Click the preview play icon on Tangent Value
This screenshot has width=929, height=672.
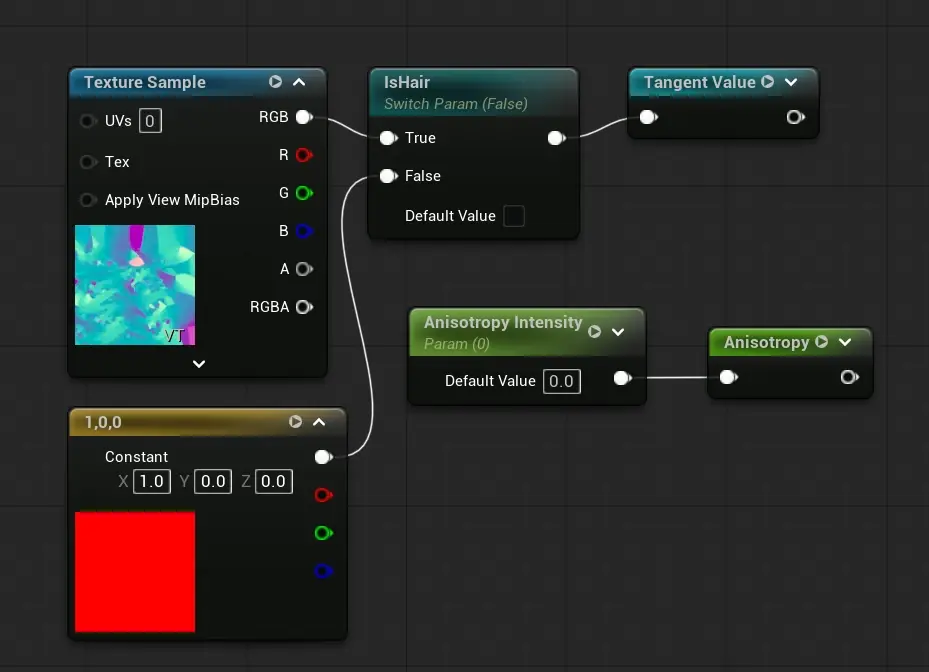coord(767,82)
